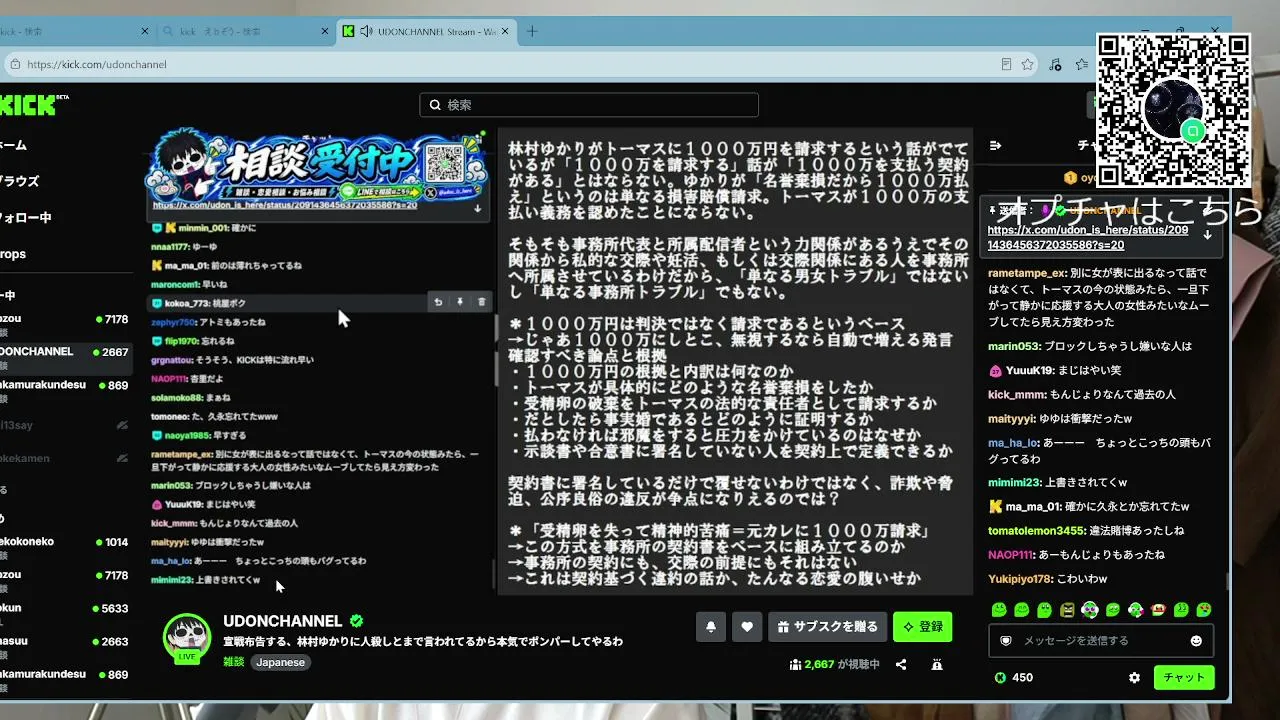Click the notification bell button
Viewport: 1280px width, 720px height.
coord(711,627)
